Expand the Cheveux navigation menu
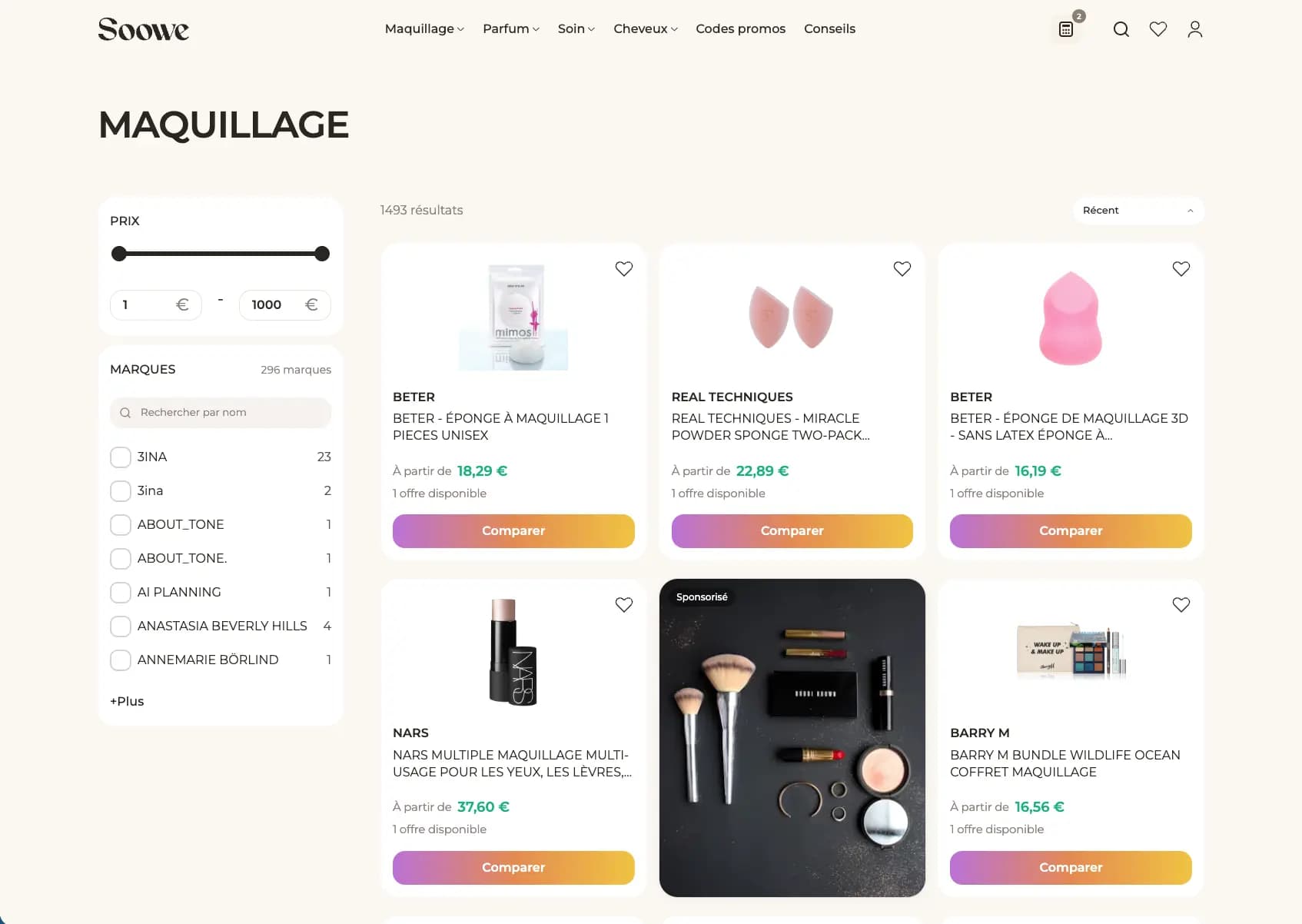 646,29
